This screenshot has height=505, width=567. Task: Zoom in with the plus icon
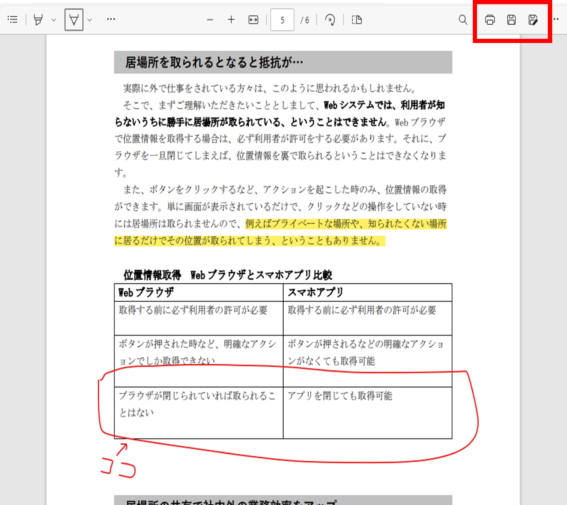[231, 20]
